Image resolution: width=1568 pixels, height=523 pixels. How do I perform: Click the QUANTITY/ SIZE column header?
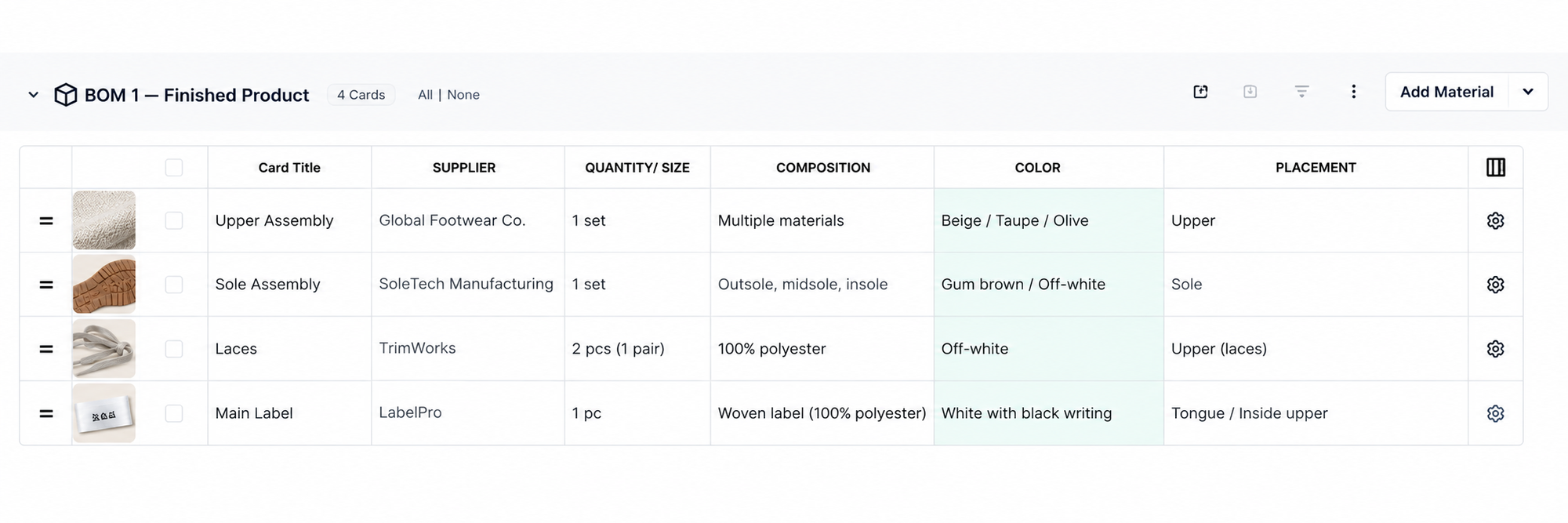637,168
